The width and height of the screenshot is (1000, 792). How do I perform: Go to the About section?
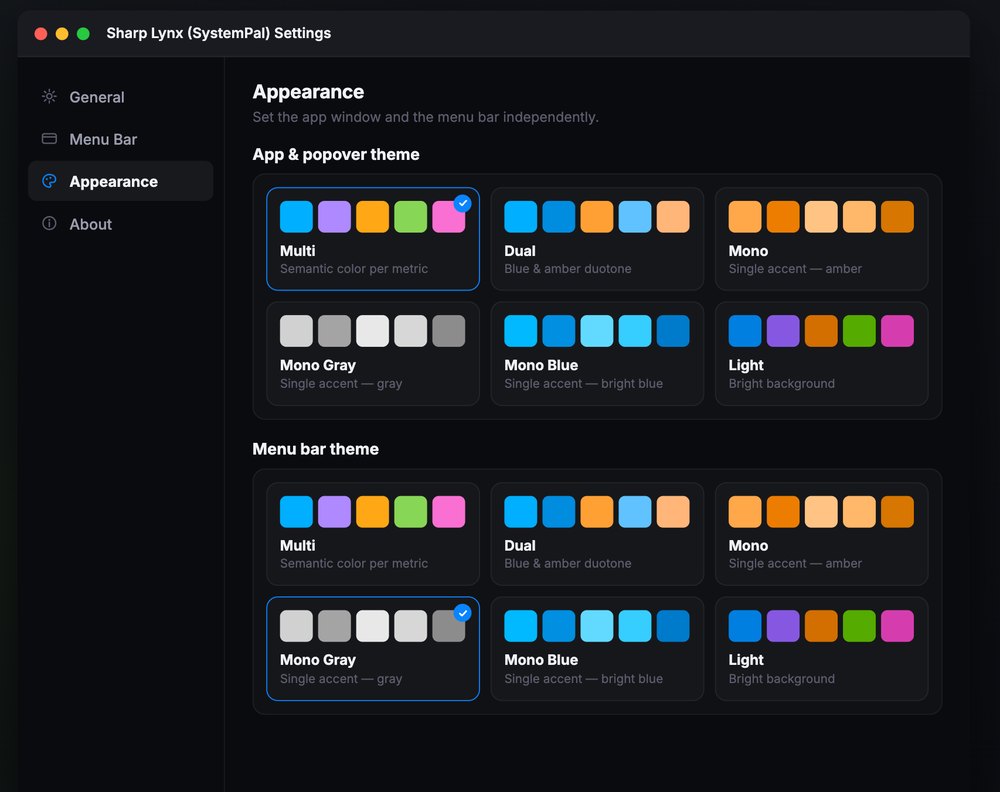[121, 224]
